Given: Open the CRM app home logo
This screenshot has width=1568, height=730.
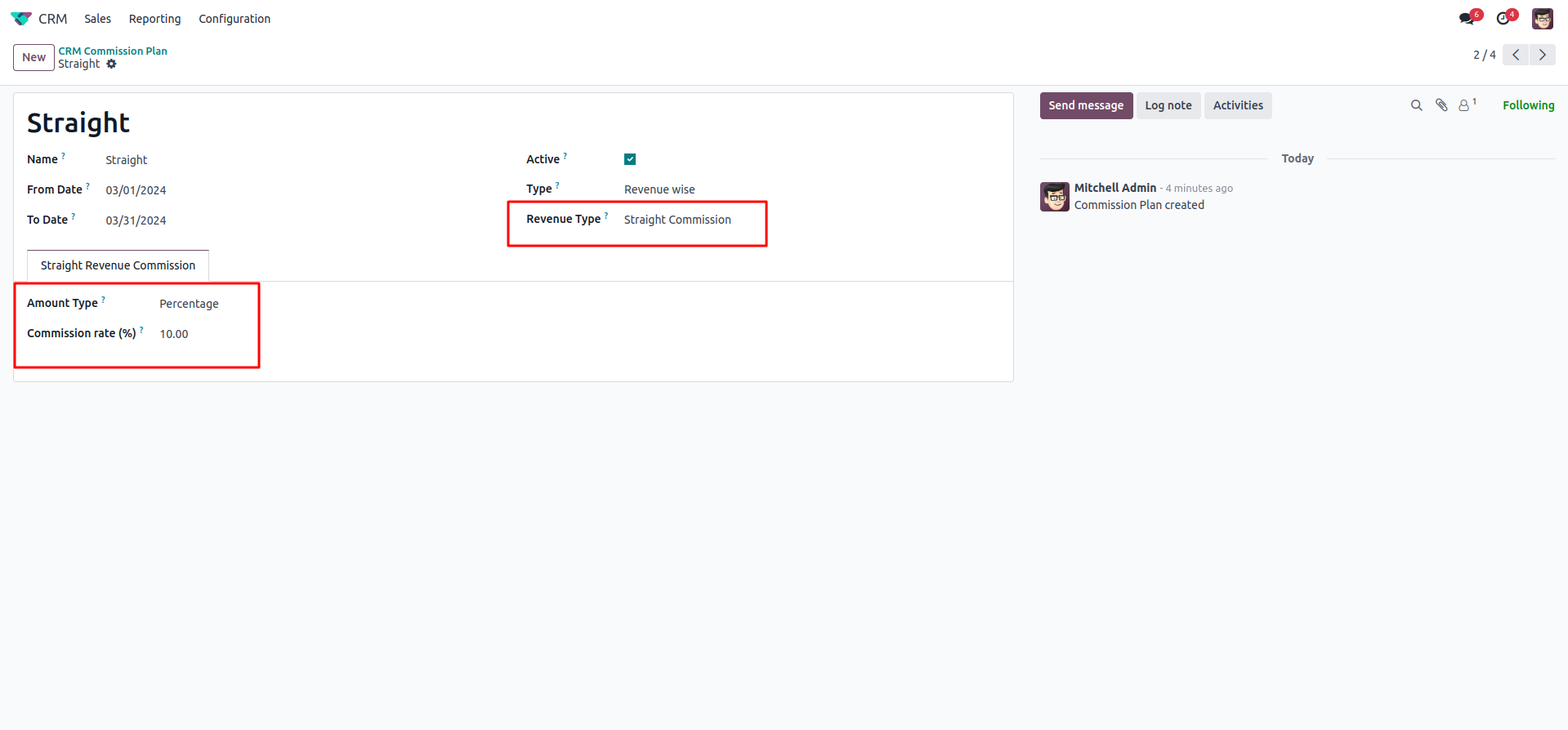Looking at the screenshot, I should pyautogui.click(x=21, y=18).
